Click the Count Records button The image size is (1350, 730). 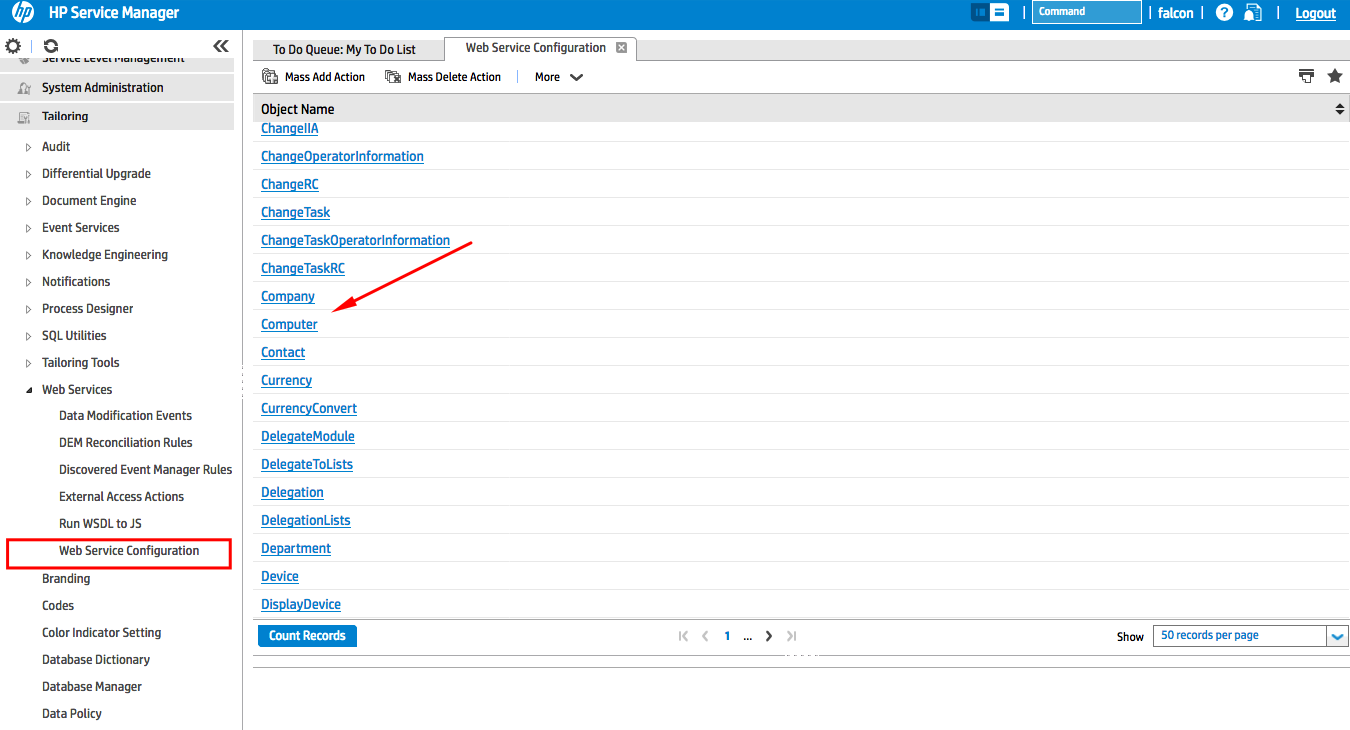307,635
